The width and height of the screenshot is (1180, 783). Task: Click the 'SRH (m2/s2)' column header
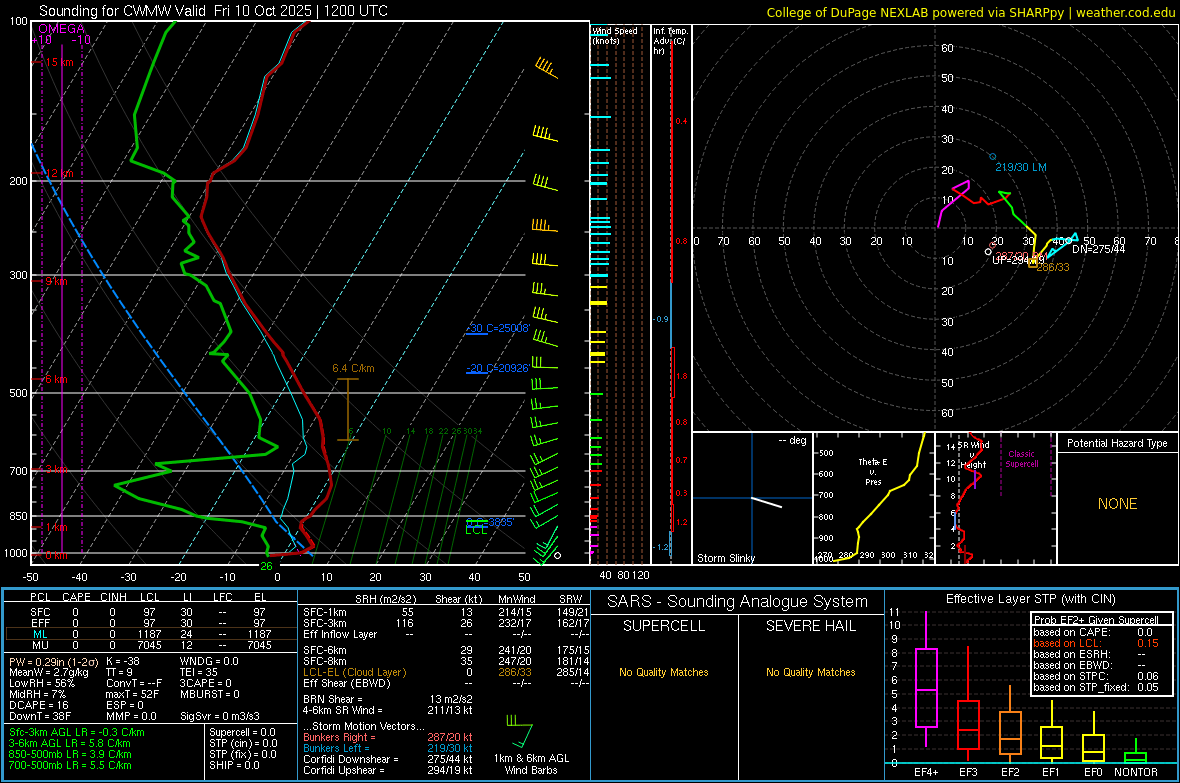click(x=385, y=599)
